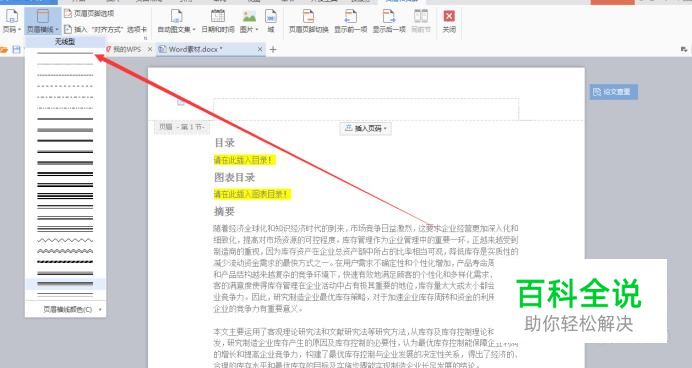Screen dimensions: 692x368
Task: Choose the double wavy line style
Action: click(65, 251)
